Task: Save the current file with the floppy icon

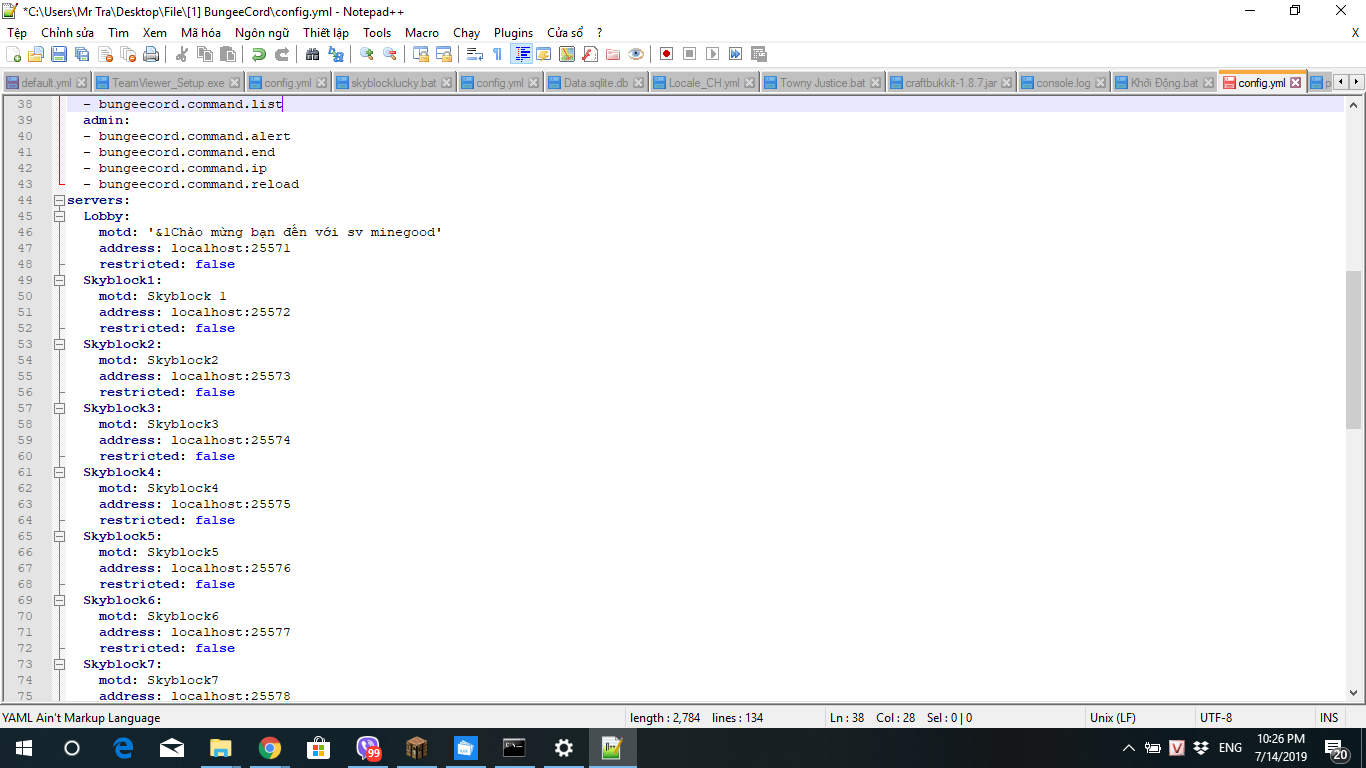Action: (59, 54)
